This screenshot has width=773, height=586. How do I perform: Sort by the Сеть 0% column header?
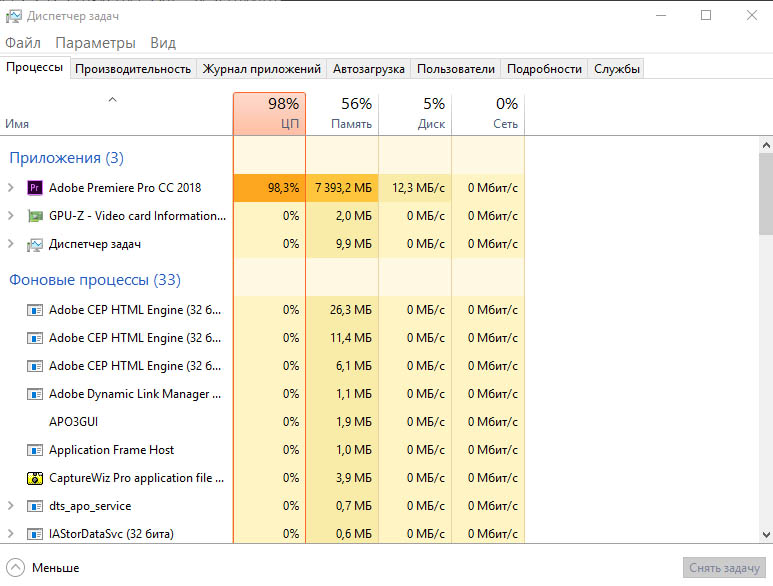tap(488, 113)
